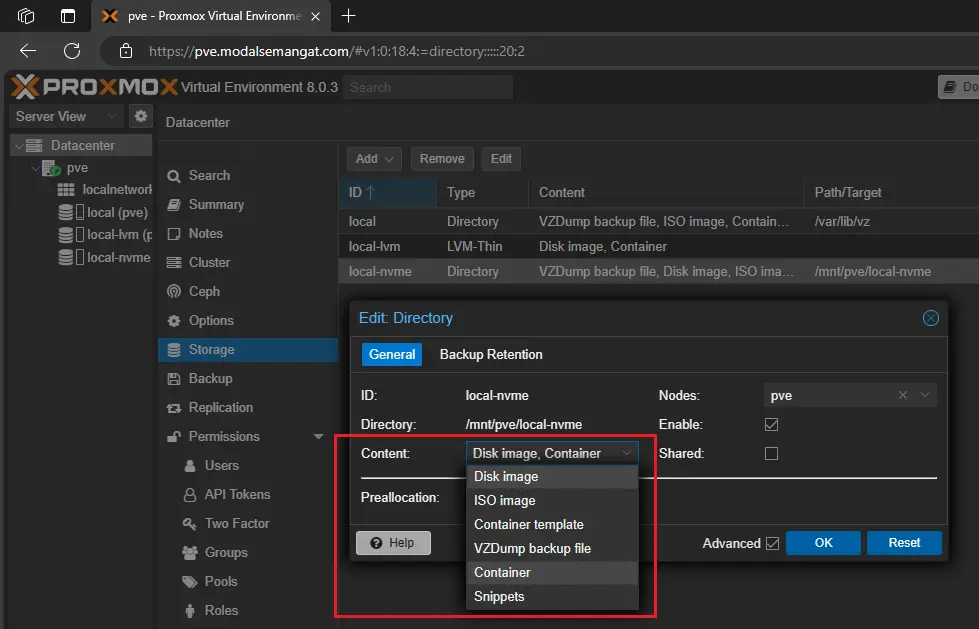979x629 pixels.
Task: Toggle the Advanced checkbox
Action: pyautogui.click(x=772, y=543)
